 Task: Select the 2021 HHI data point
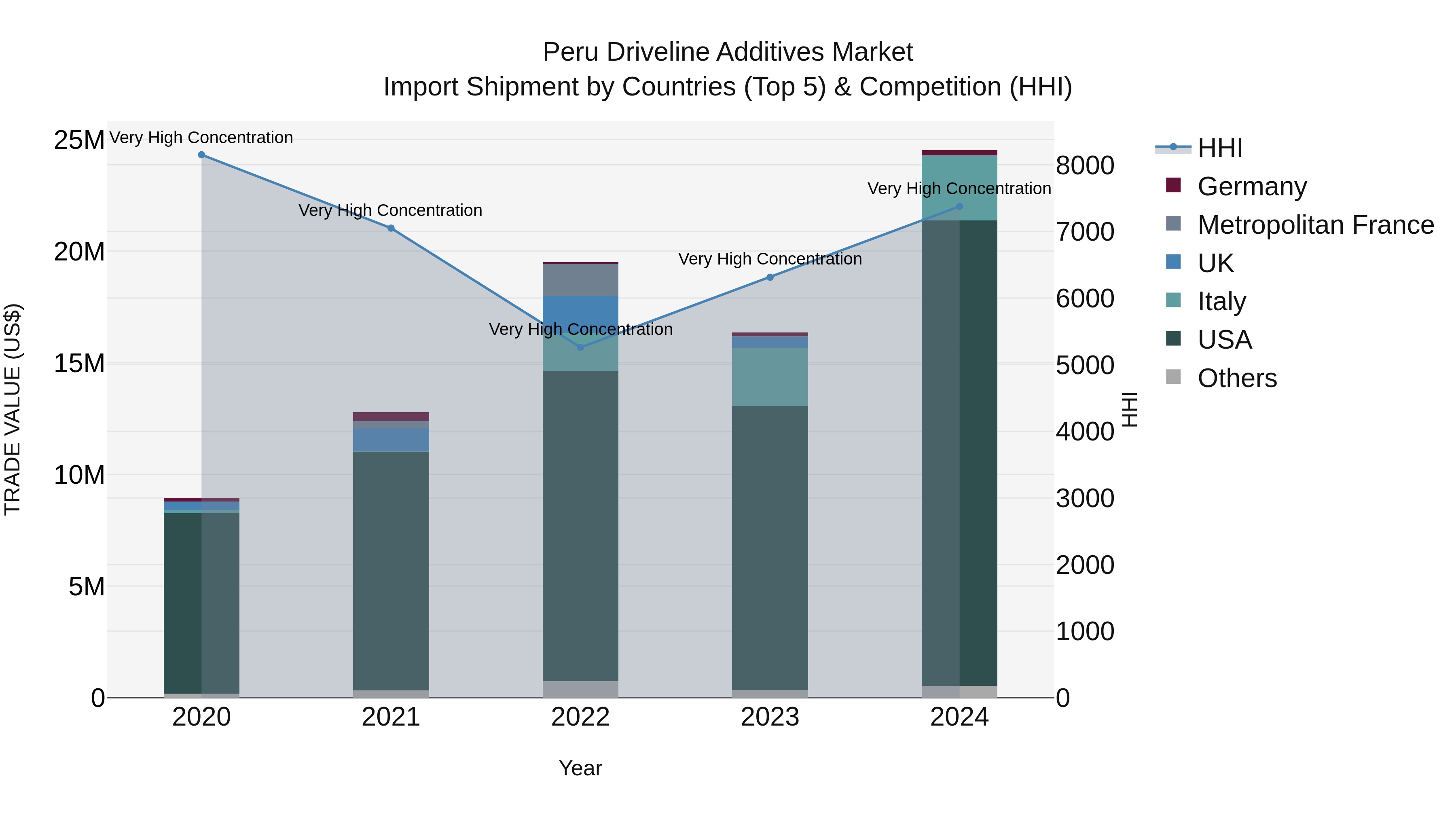(x=391, y=229)
